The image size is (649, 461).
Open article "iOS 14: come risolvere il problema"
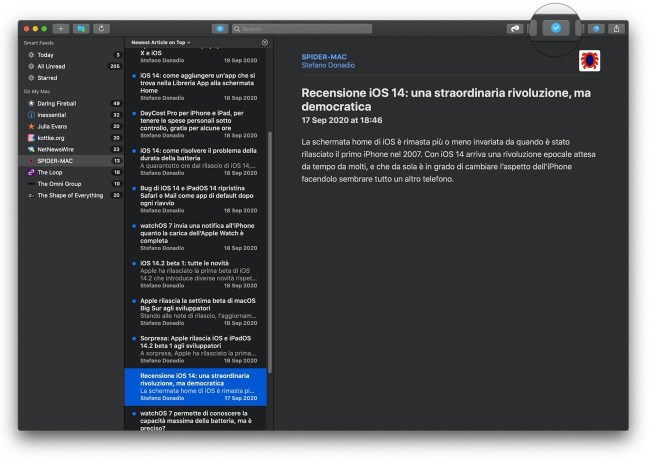[195, 162]
